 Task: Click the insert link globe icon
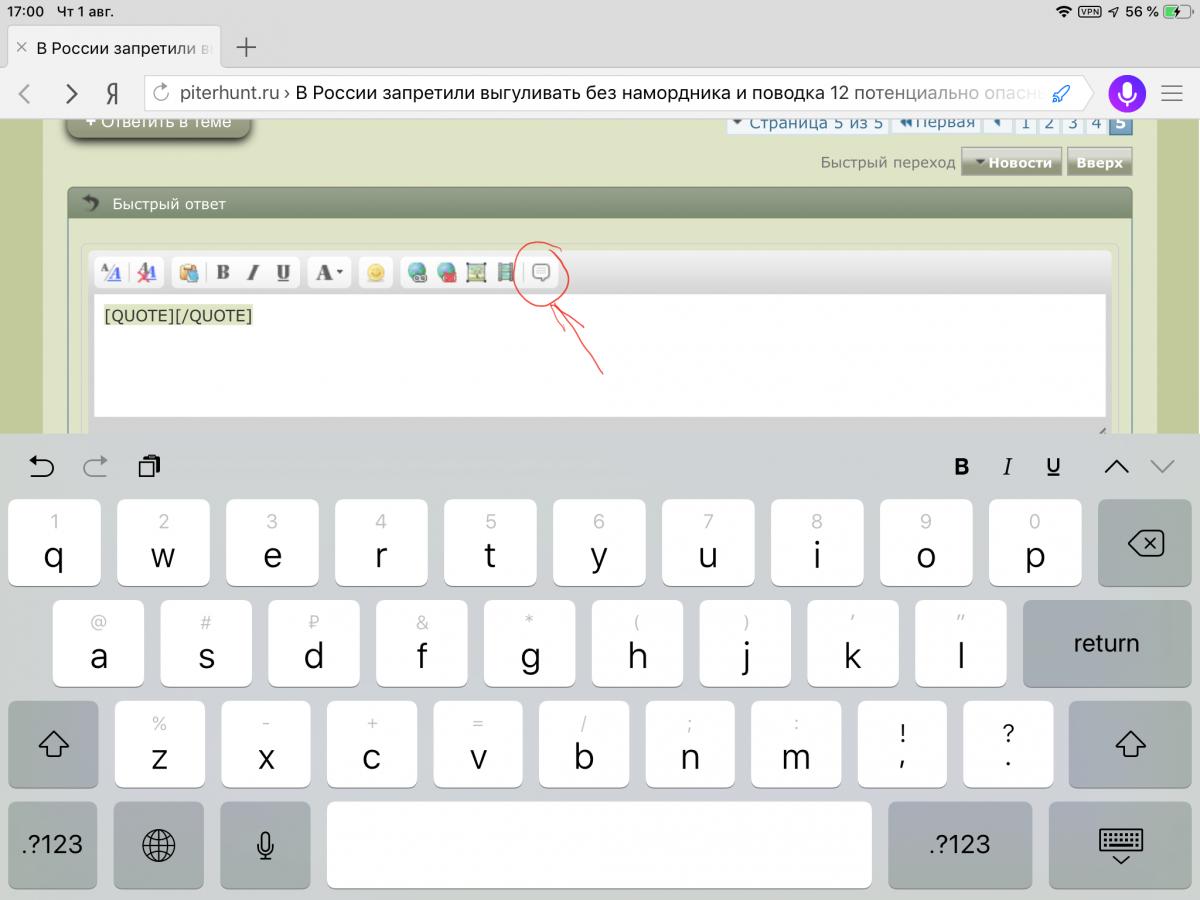click(418, 272)
